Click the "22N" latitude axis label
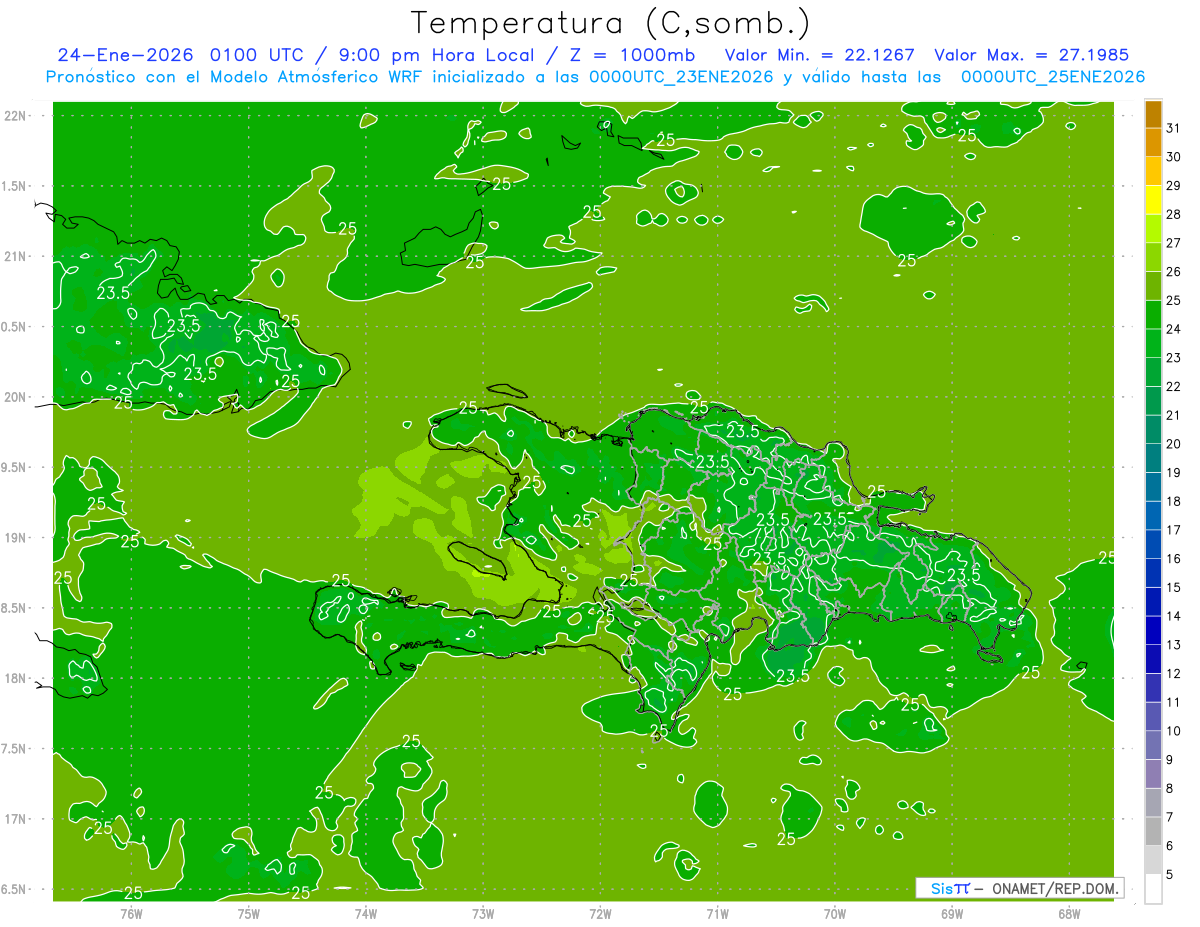The width and height of the screenshot is (1200, 927). [x=15, y=116]
